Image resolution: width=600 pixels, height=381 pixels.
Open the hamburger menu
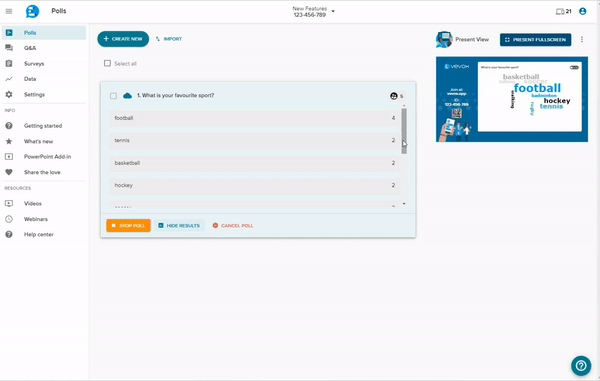(x=9, y=11)
